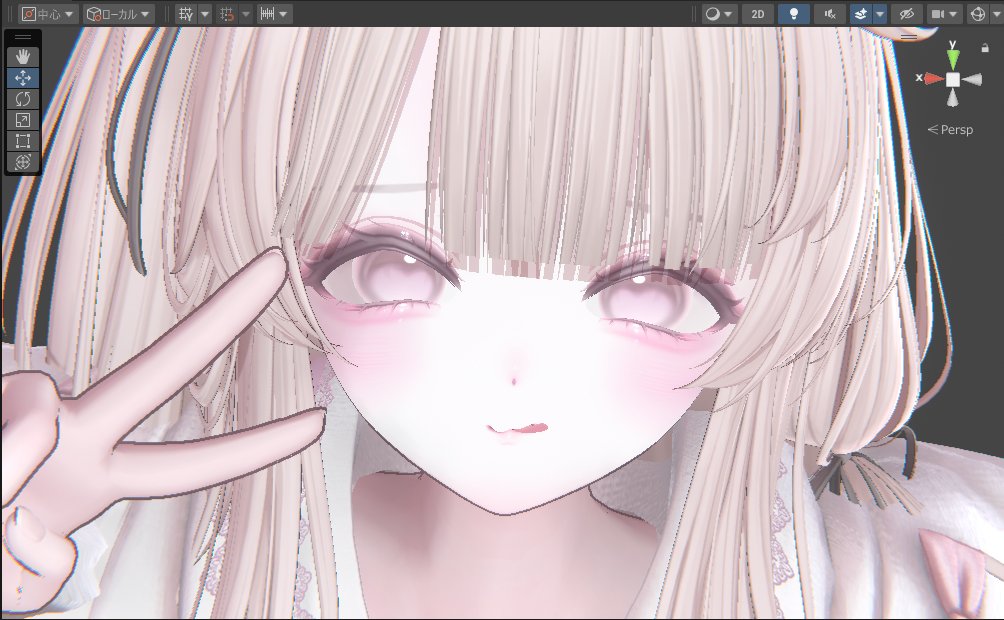Toggle scene lighting lightbulb
This screenshot has width=1004, height=620.
(x=793, y=13)
